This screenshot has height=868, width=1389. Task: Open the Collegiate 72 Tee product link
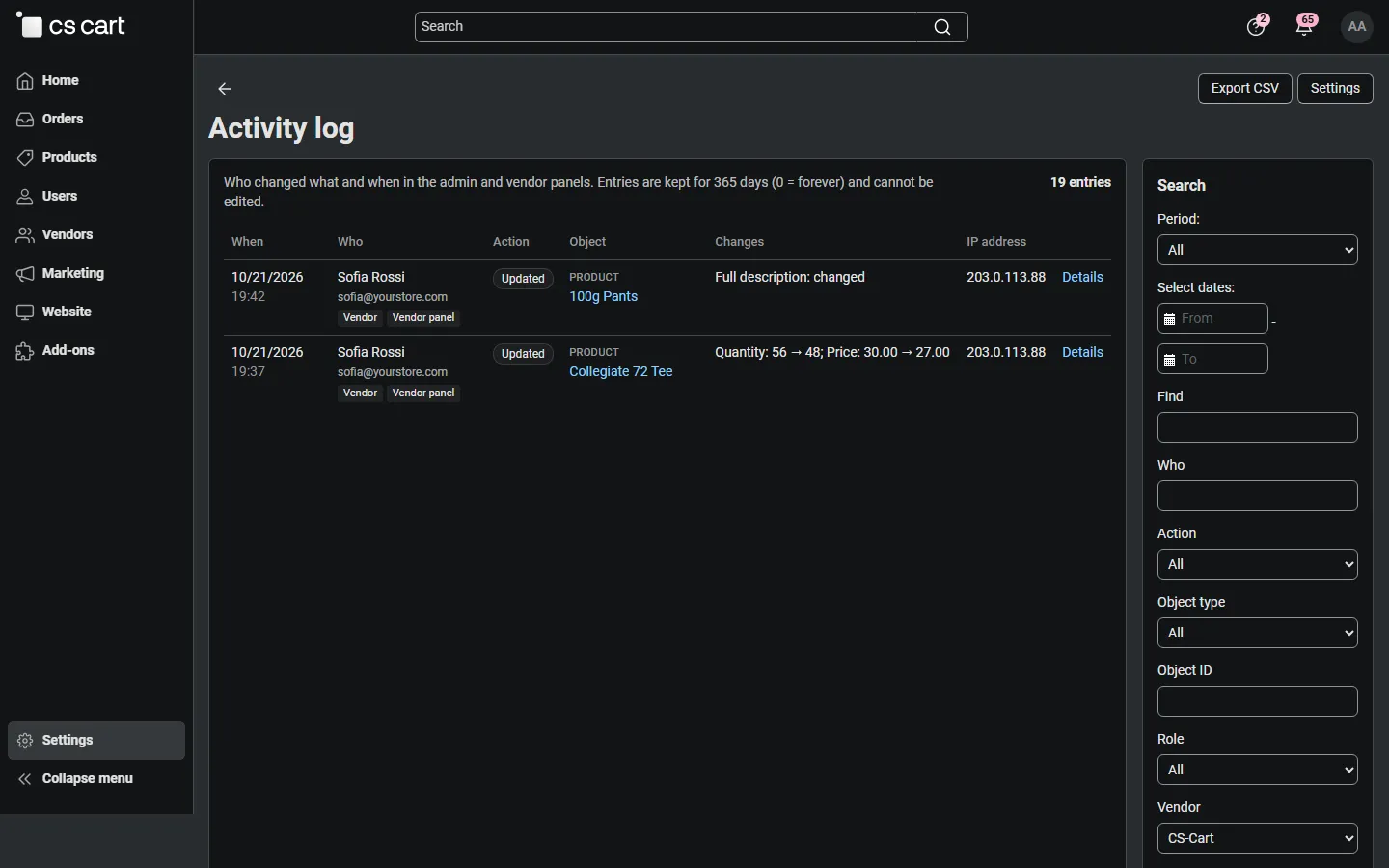[621, 371]
